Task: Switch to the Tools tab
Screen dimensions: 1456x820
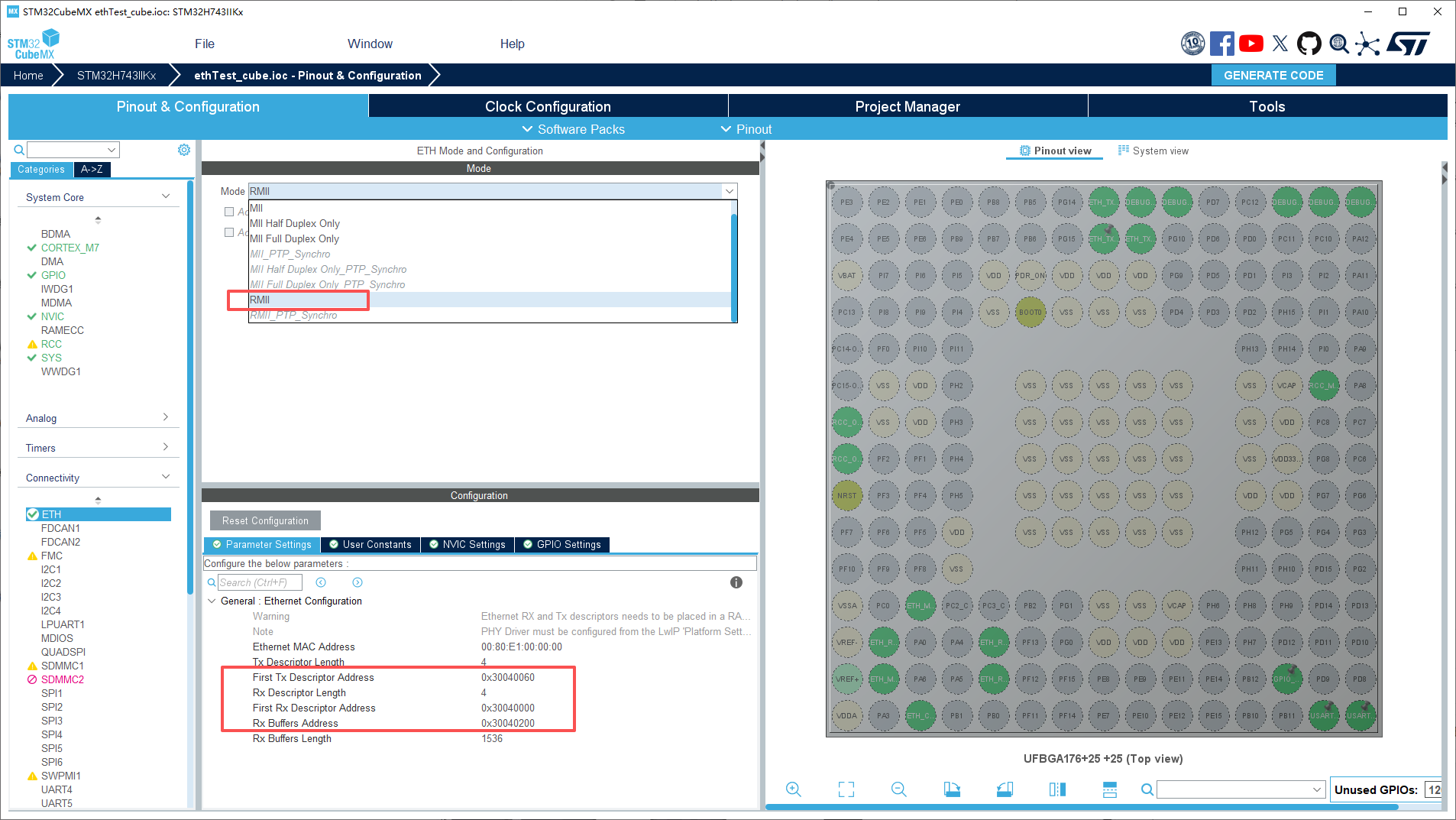Action: point(1267,106)
